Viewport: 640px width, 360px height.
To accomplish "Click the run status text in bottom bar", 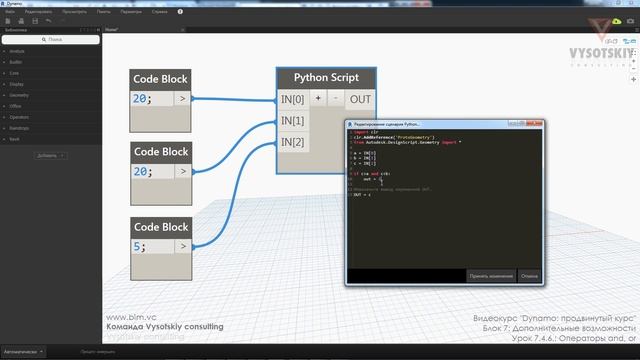I will click(98, 351).
